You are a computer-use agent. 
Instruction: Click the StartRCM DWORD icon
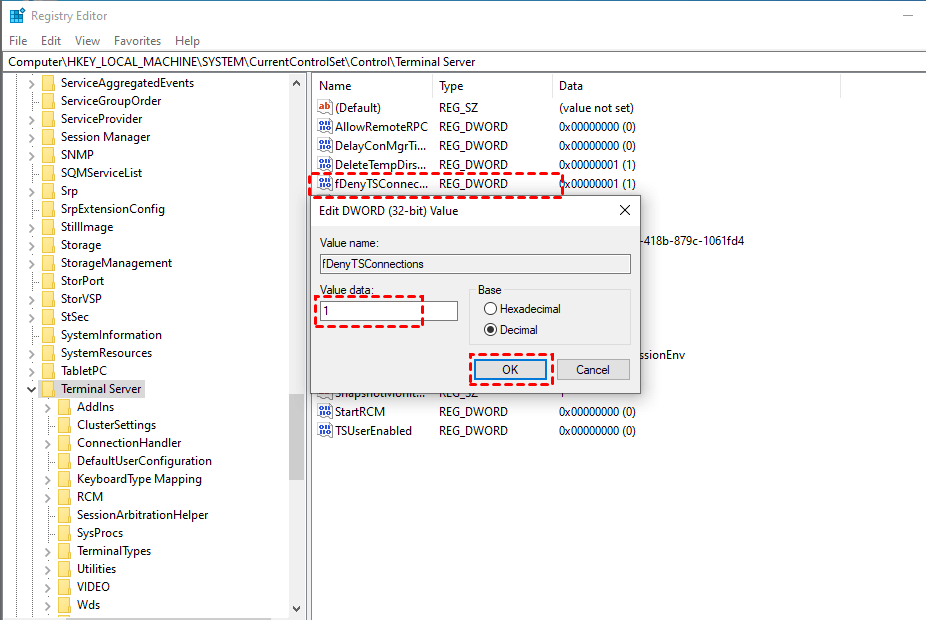[x=325, y=411]
